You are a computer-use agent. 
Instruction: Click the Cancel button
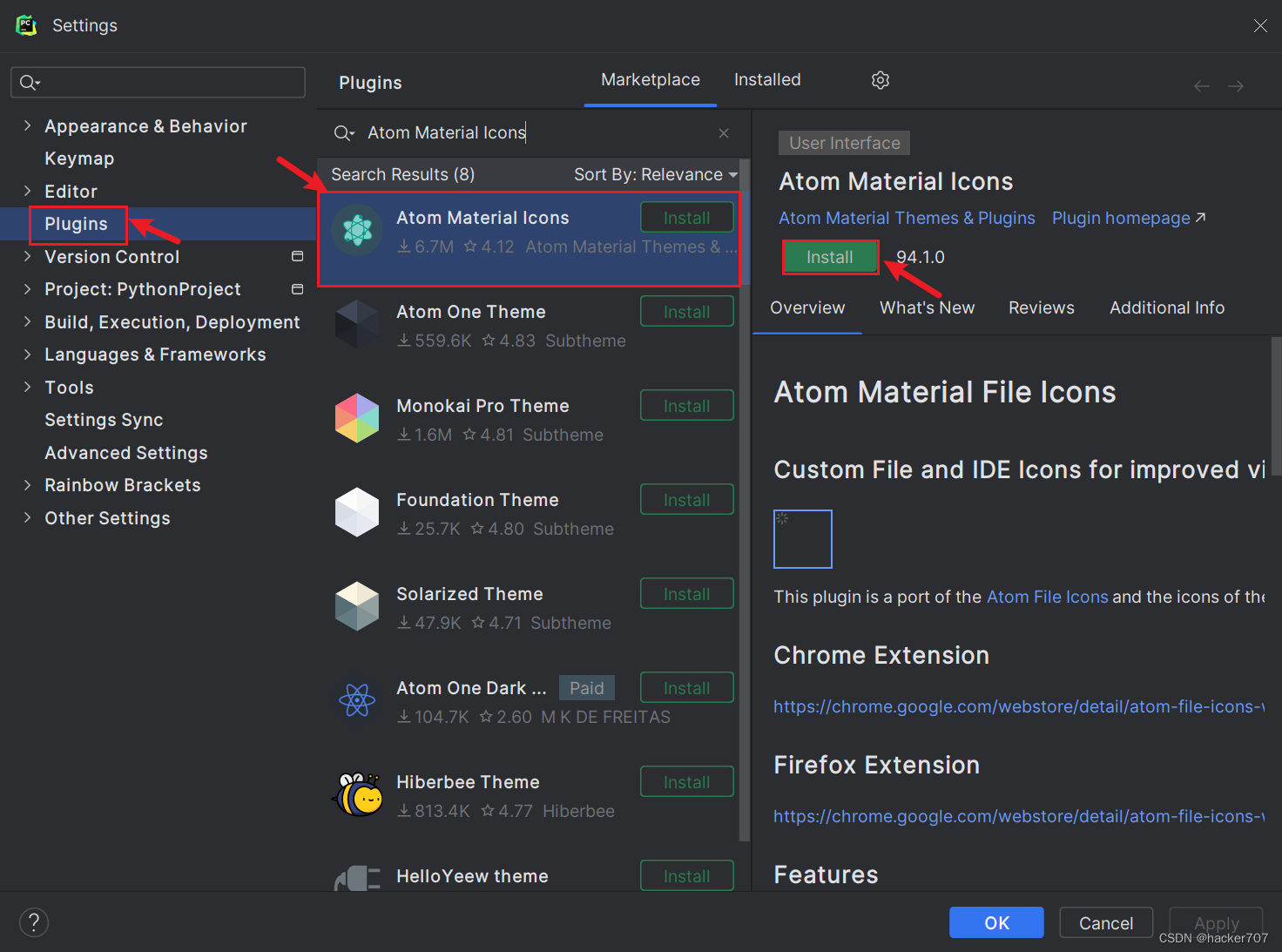1106,922
